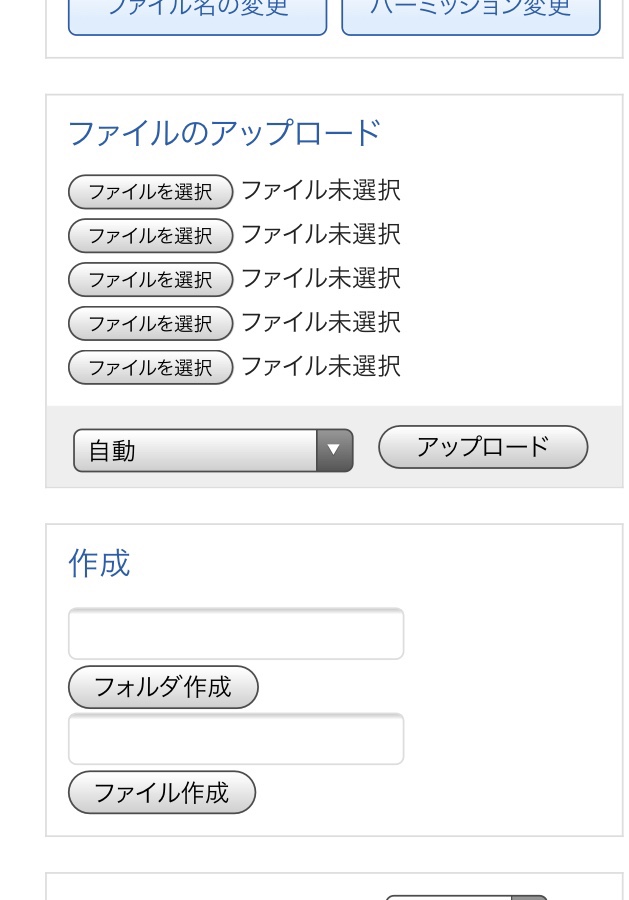The height and width of the screenshot is (900, 629).
Task: Click the フォルダ作成 button
Action: pyautogui.click(x=163, y=687)
